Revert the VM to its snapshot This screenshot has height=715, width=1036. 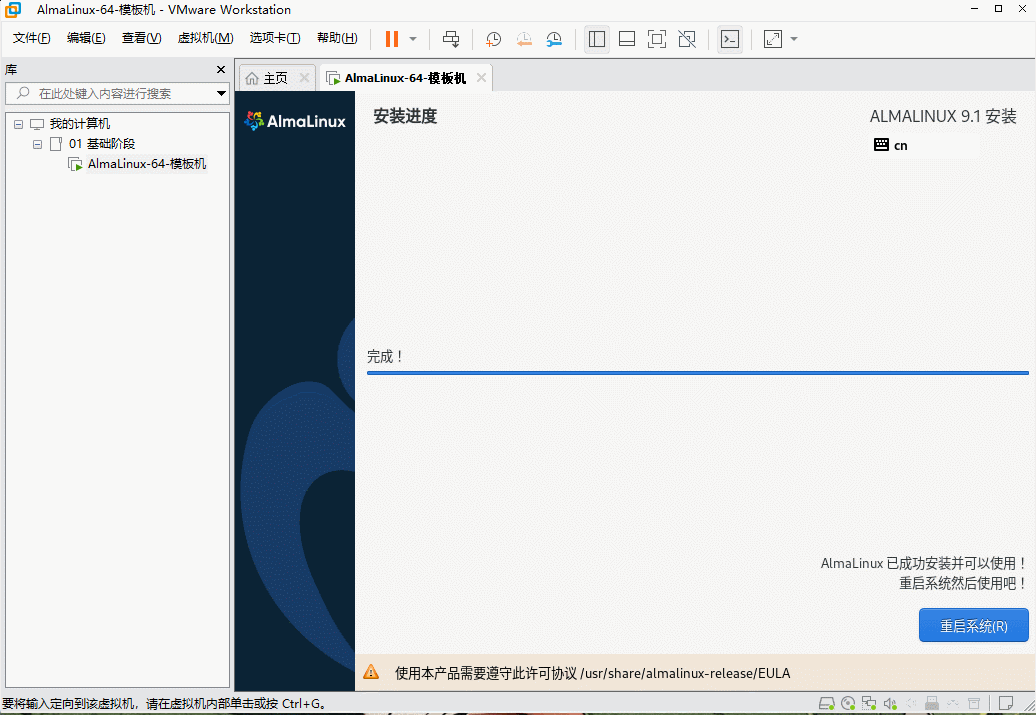click(x=523, y=39)
